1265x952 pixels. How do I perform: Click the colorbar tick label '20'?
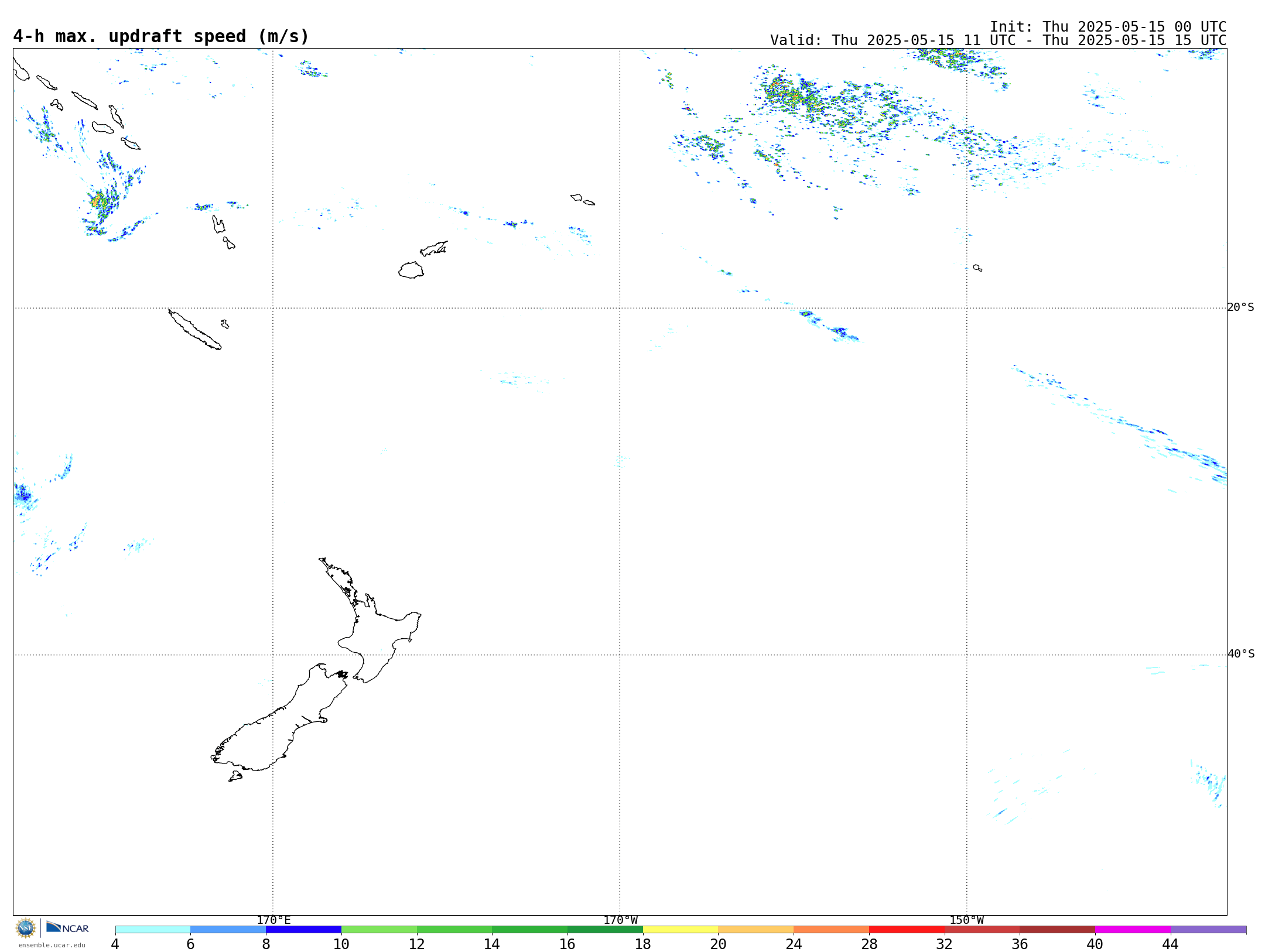pos(718,944)
